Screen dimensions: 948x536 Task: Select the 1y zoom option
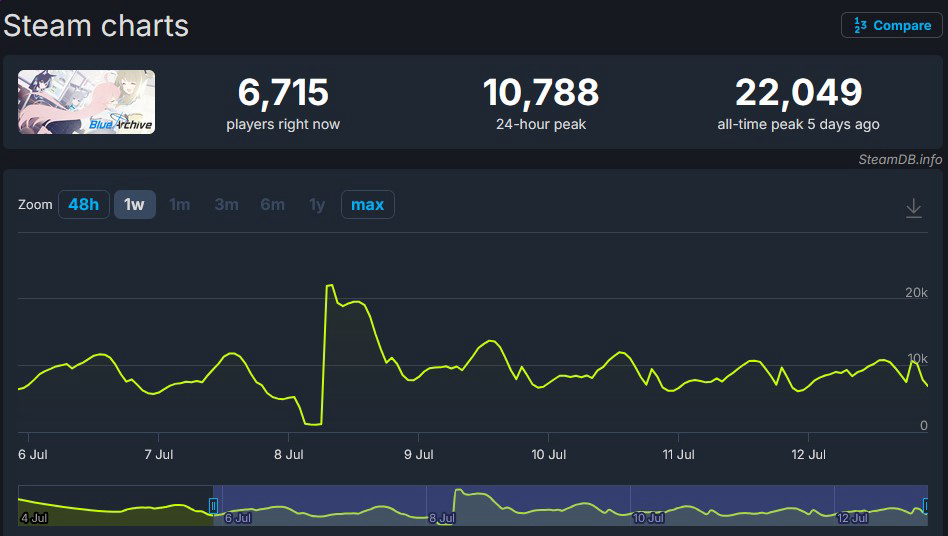[x=317, y=204]
